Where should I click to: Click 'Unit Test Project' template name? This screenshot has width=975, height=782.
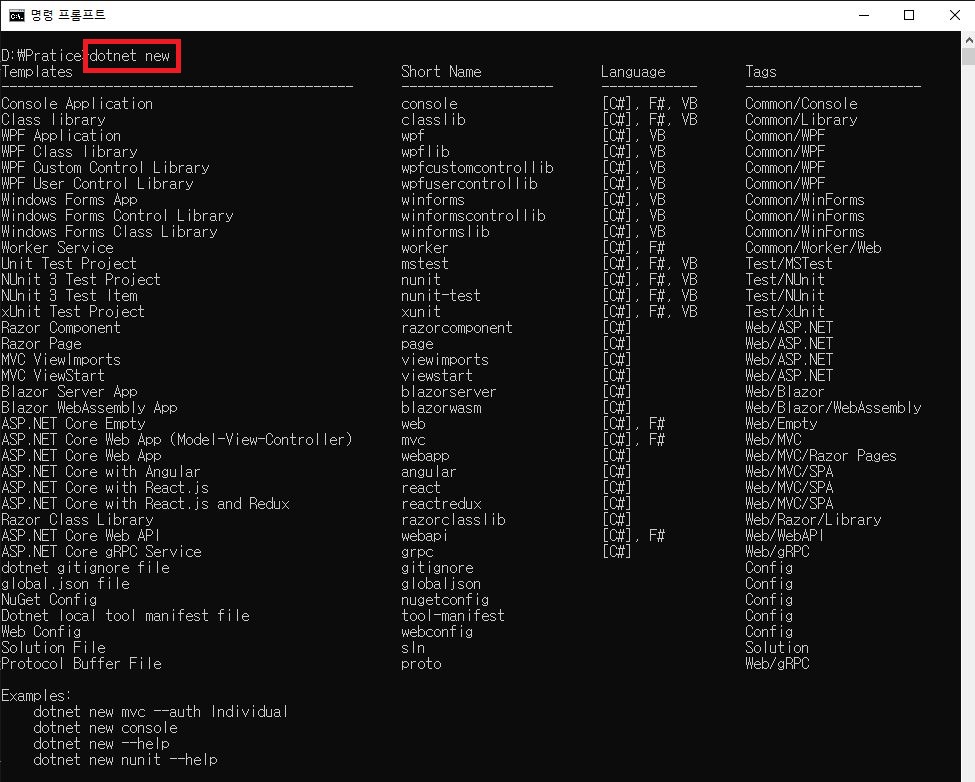click(x=69, y=264)
